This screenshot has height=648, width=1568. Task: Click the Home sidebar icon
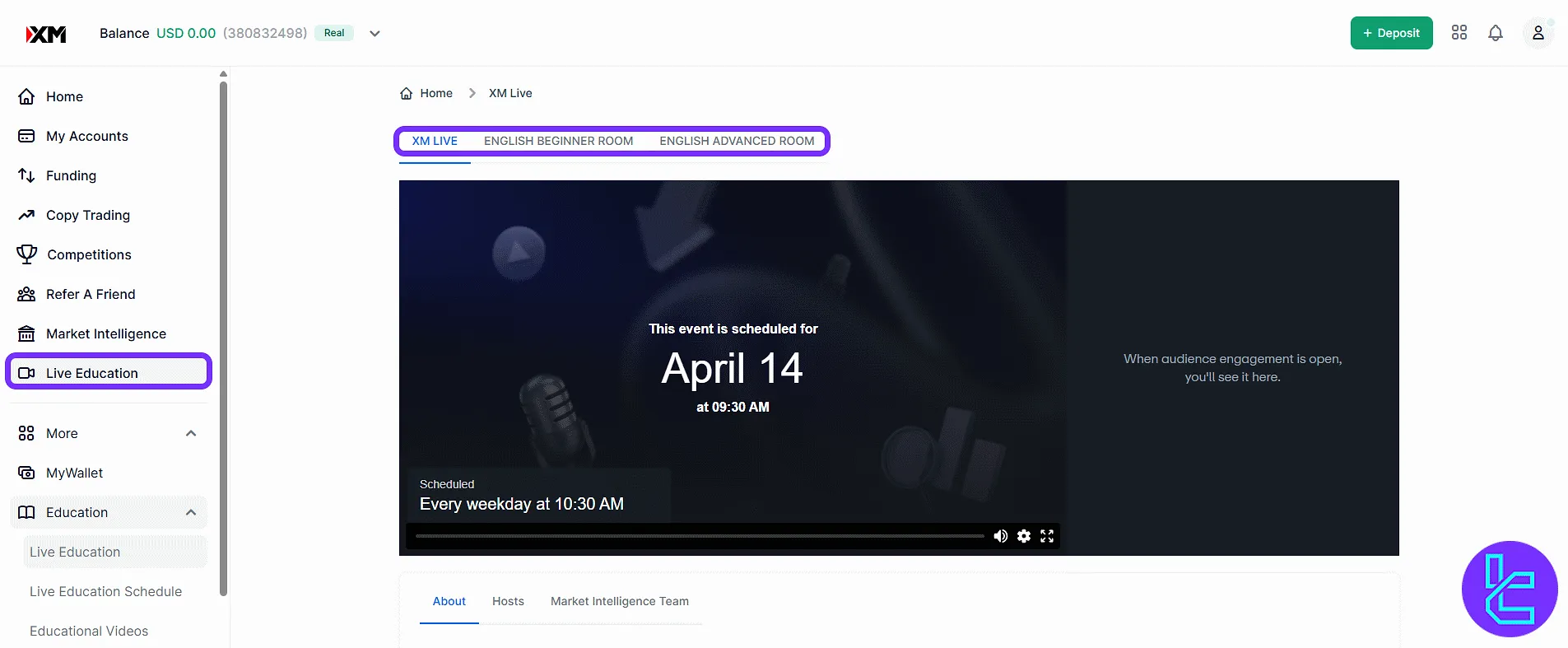[x=26, y=96]
